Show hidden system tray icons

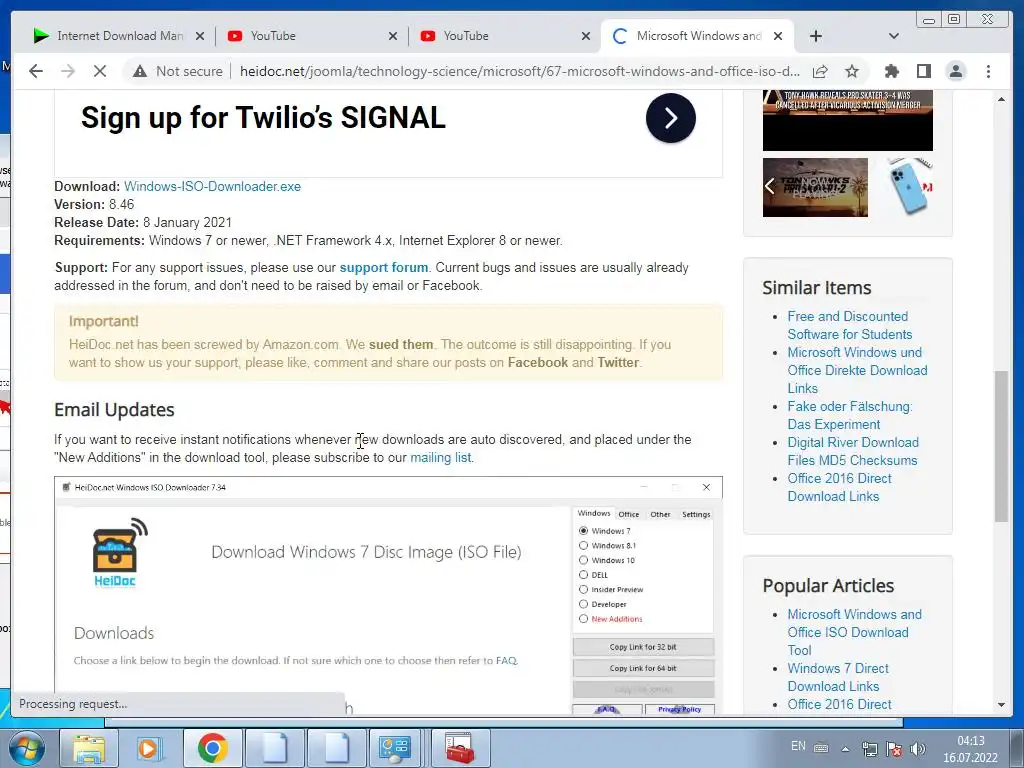point(845,749)
